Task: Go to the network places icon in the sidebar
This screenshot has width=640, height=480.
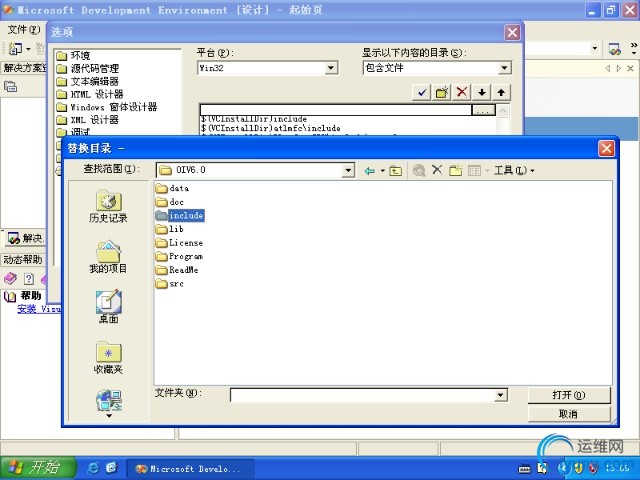Action: click(109, 400)
